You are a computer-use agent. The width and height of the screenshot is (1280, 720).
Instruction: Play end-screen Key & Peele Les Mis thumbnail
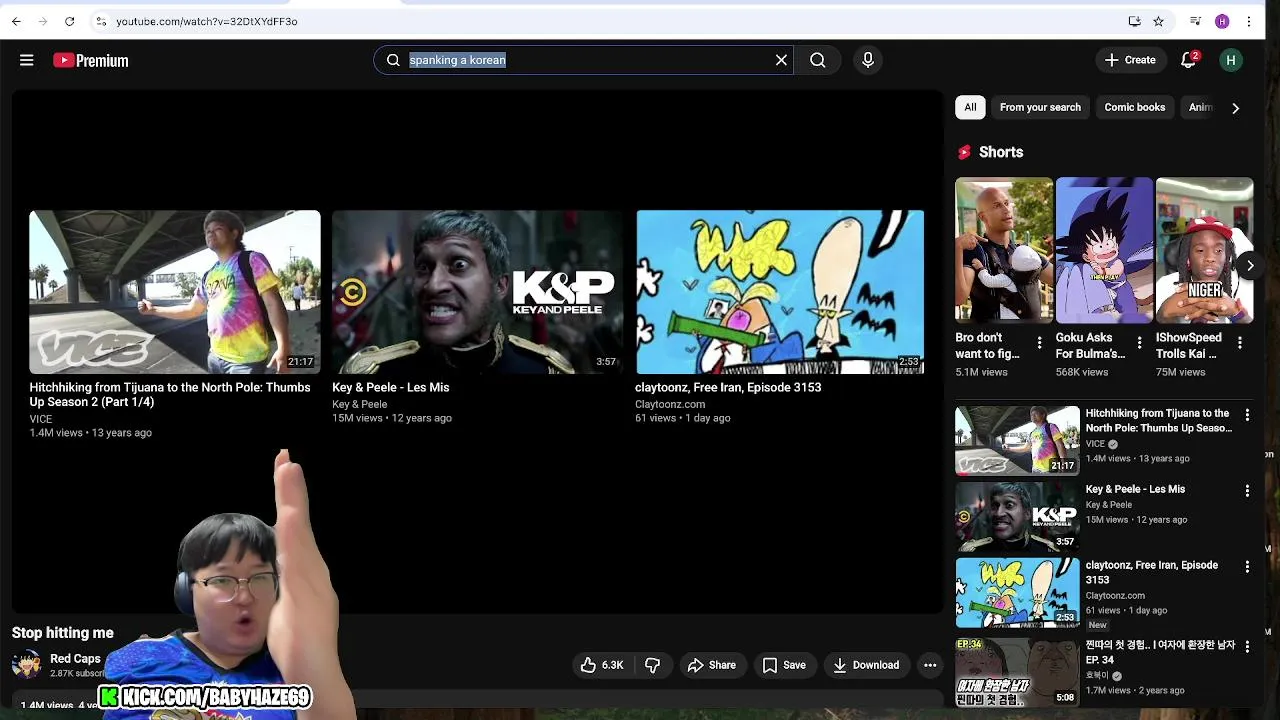tap(477, 291)
